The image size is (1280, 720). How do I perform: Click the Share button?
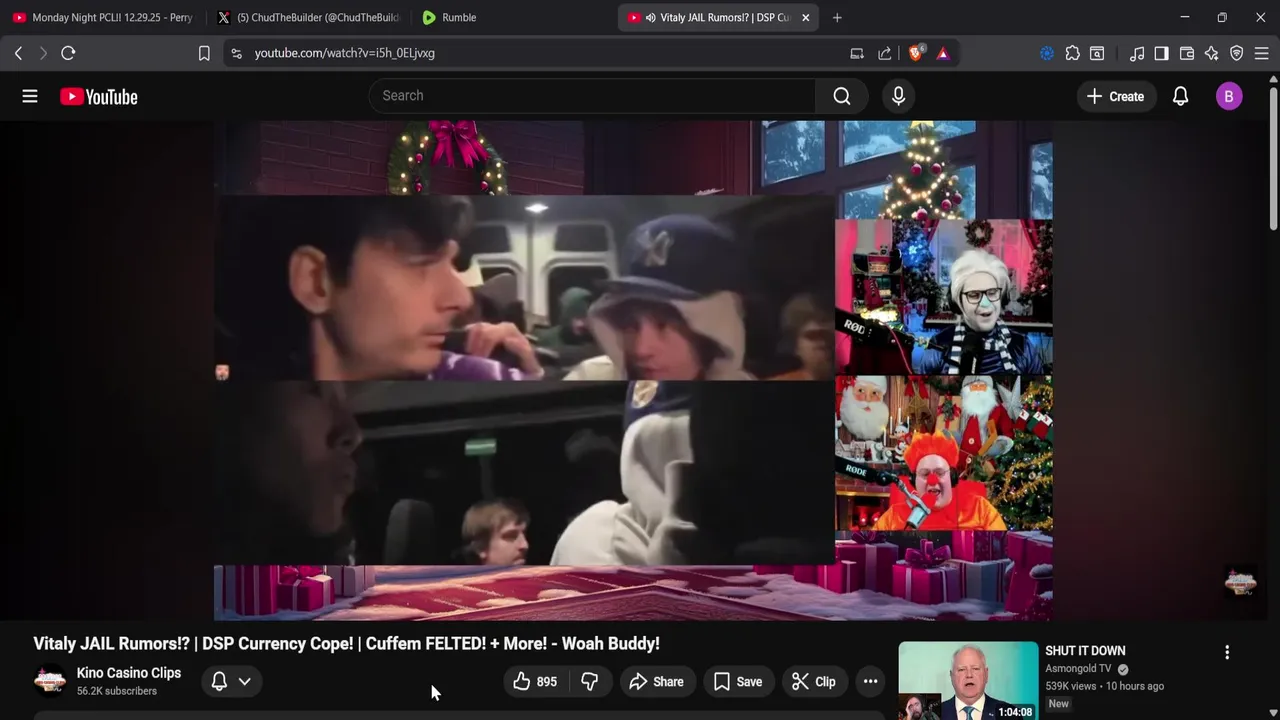(656, 682)
